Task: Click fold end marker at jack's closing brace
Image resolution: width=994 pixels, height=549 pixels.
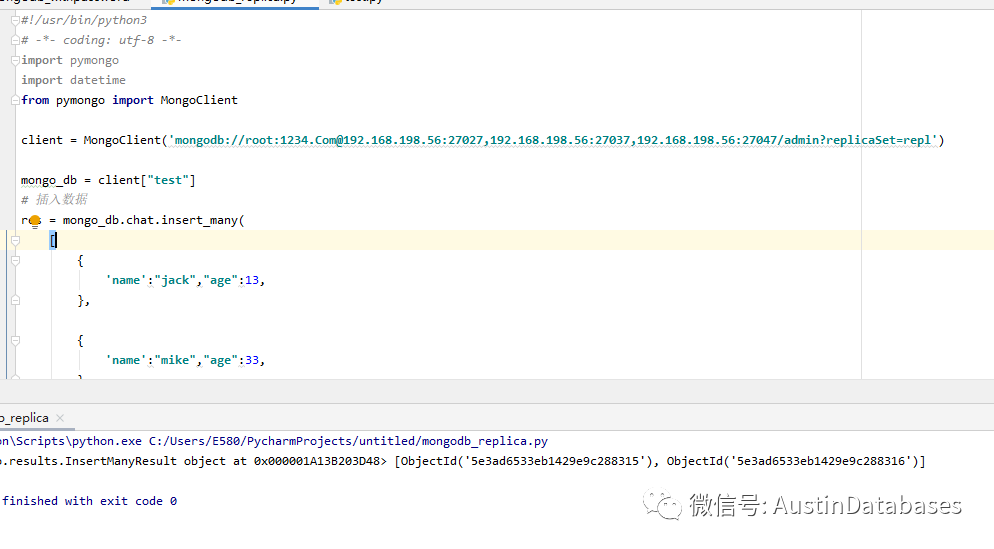Action: 14,300
